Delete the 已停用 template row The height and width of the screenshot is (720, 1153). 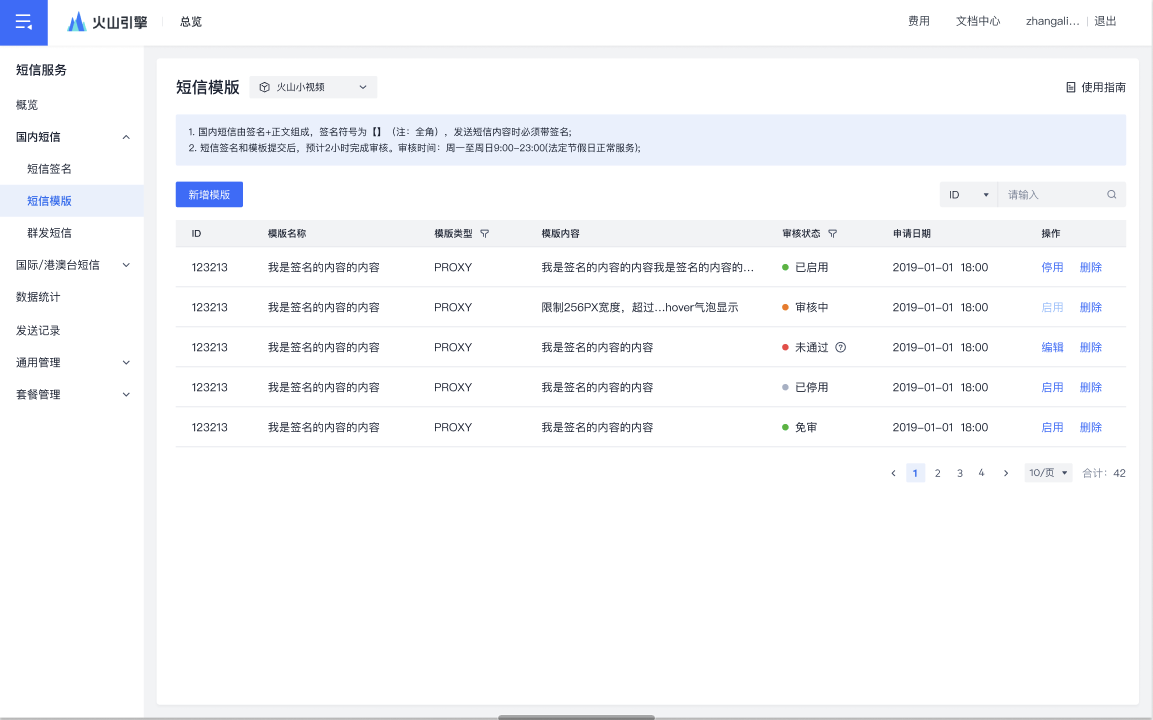click(x=1090, y=388)
